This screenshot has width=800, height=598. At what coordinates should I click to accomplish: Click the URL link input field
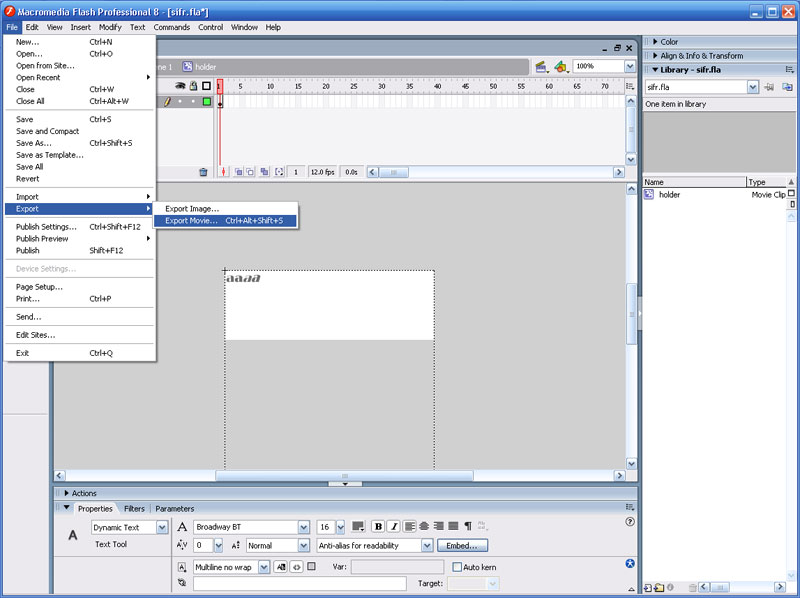pyautogui.click(x=299, y=583)
